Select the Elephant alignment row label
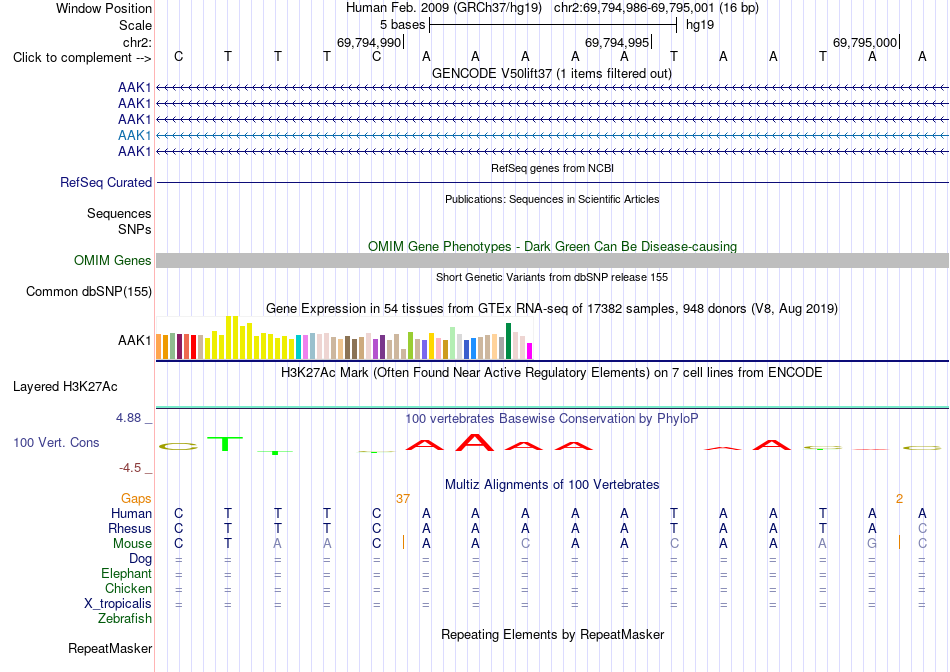 pyautogui.click(x=126, y=573)
